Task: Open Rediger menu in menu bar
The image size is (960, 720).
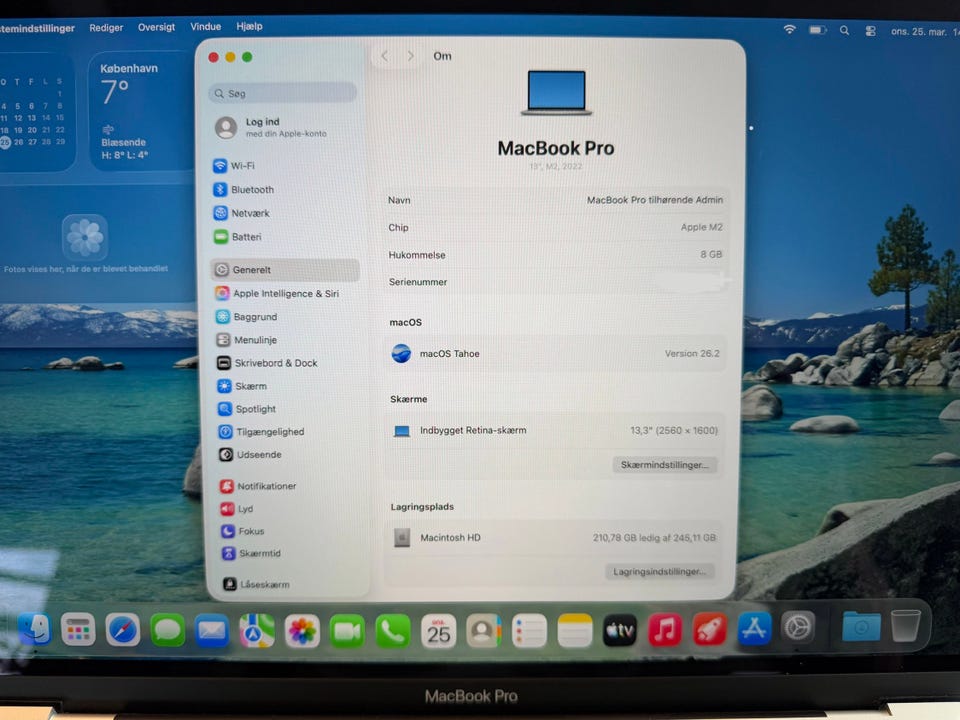Action: tap(106, 28)
